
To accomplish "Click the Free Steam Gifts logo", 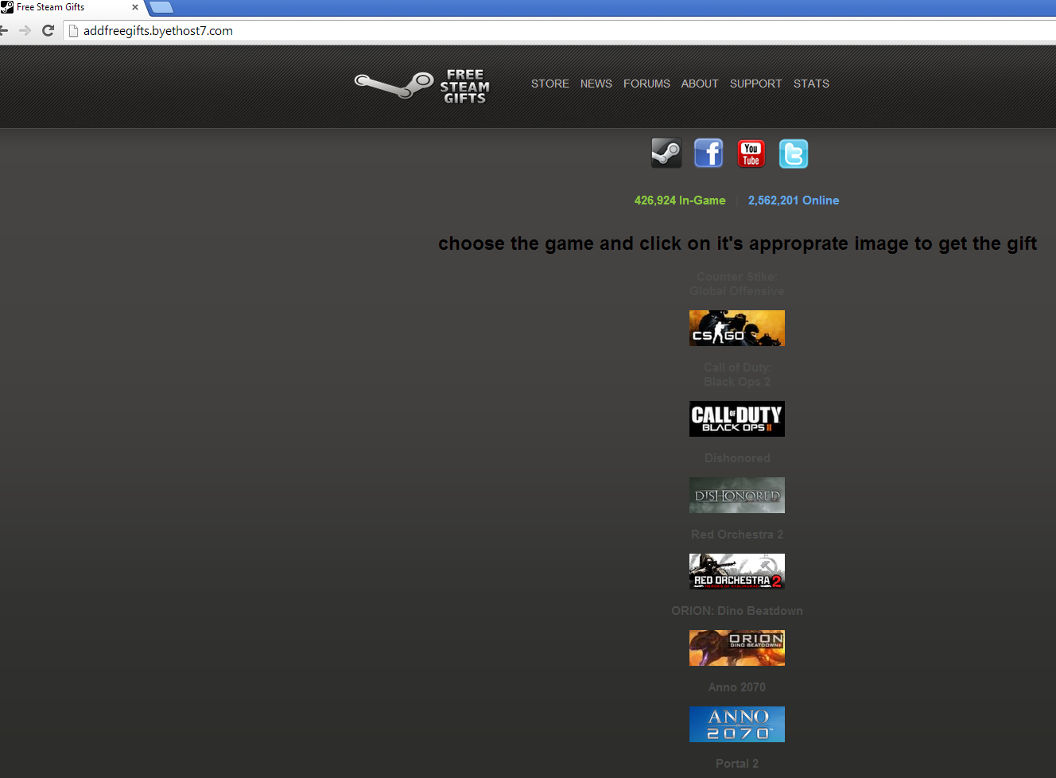I will click(x=422, y=87).
